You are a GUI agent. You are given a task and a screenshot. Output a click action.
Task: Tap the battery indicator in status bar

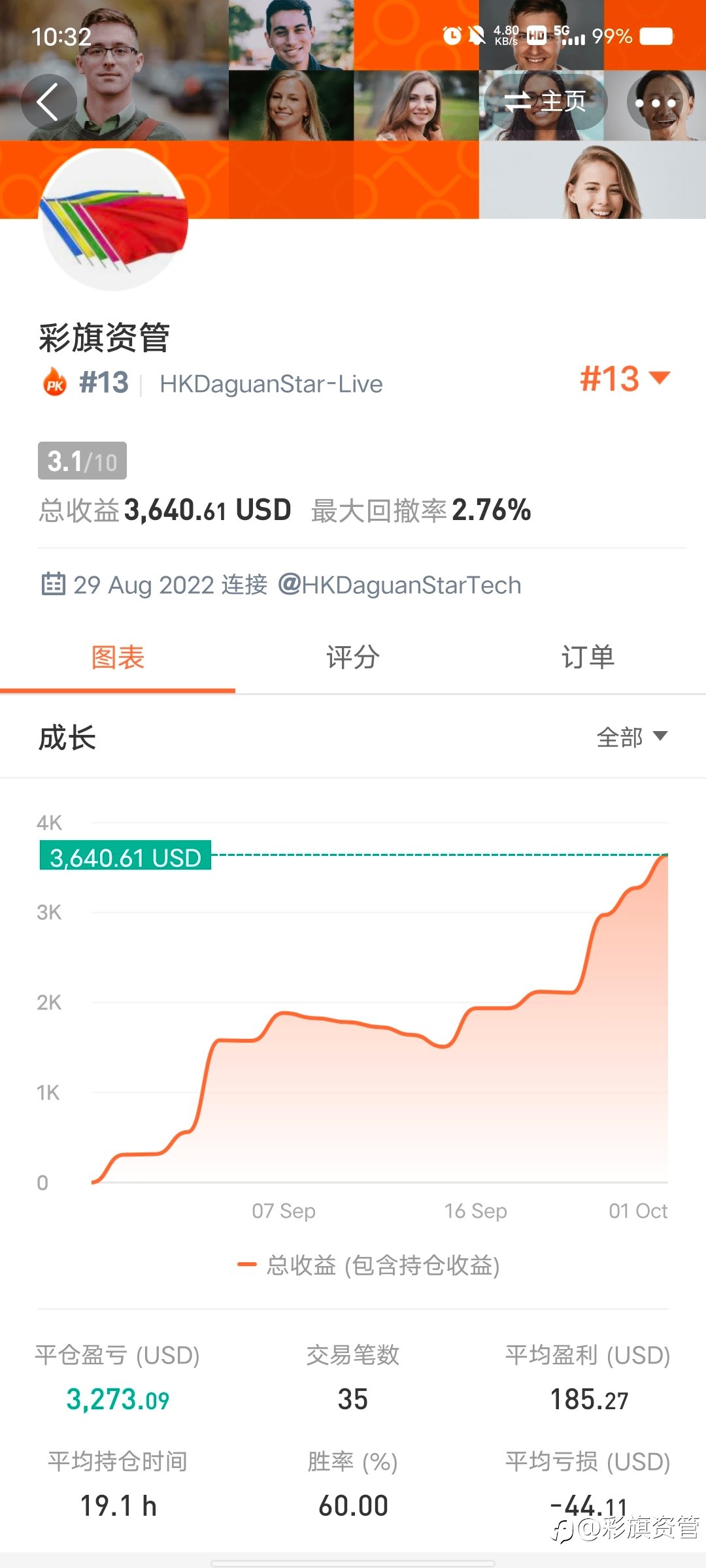656,36
